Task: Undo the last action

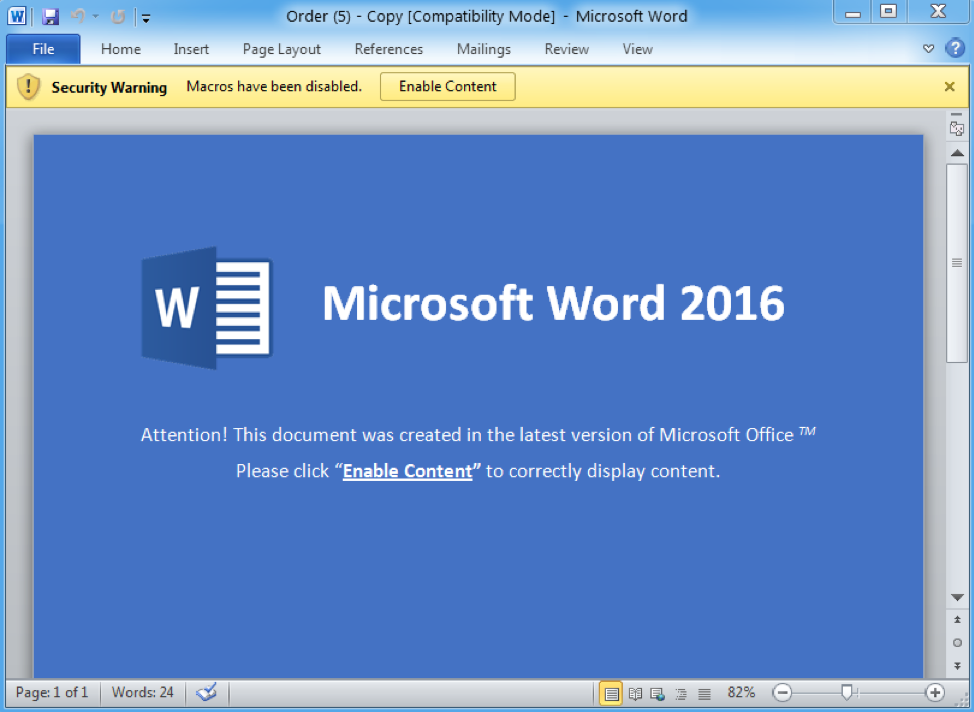Action: click(x=78, y=16)
